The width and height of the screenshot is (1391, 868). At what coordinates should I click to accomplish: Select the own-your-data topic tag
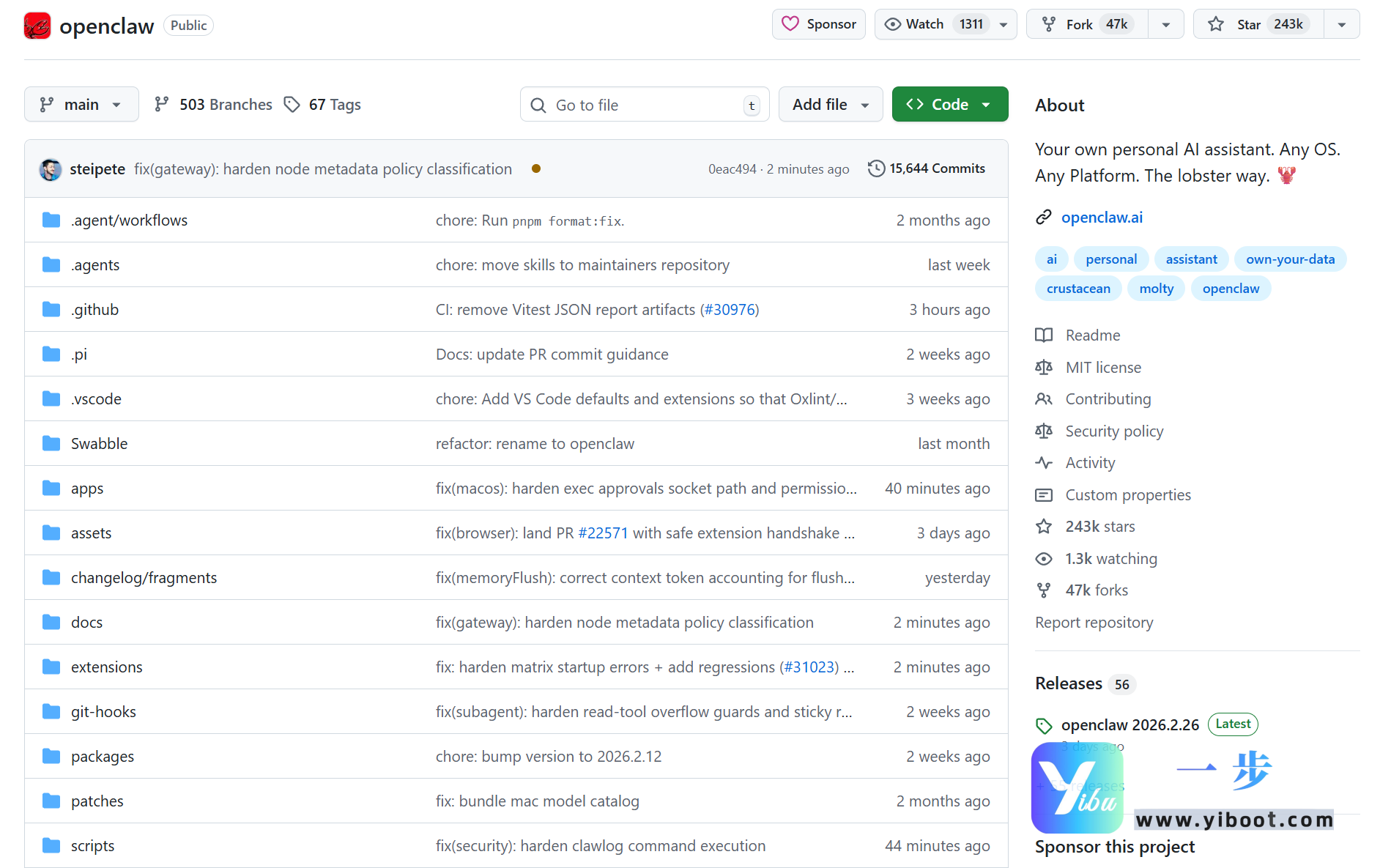1289,259
